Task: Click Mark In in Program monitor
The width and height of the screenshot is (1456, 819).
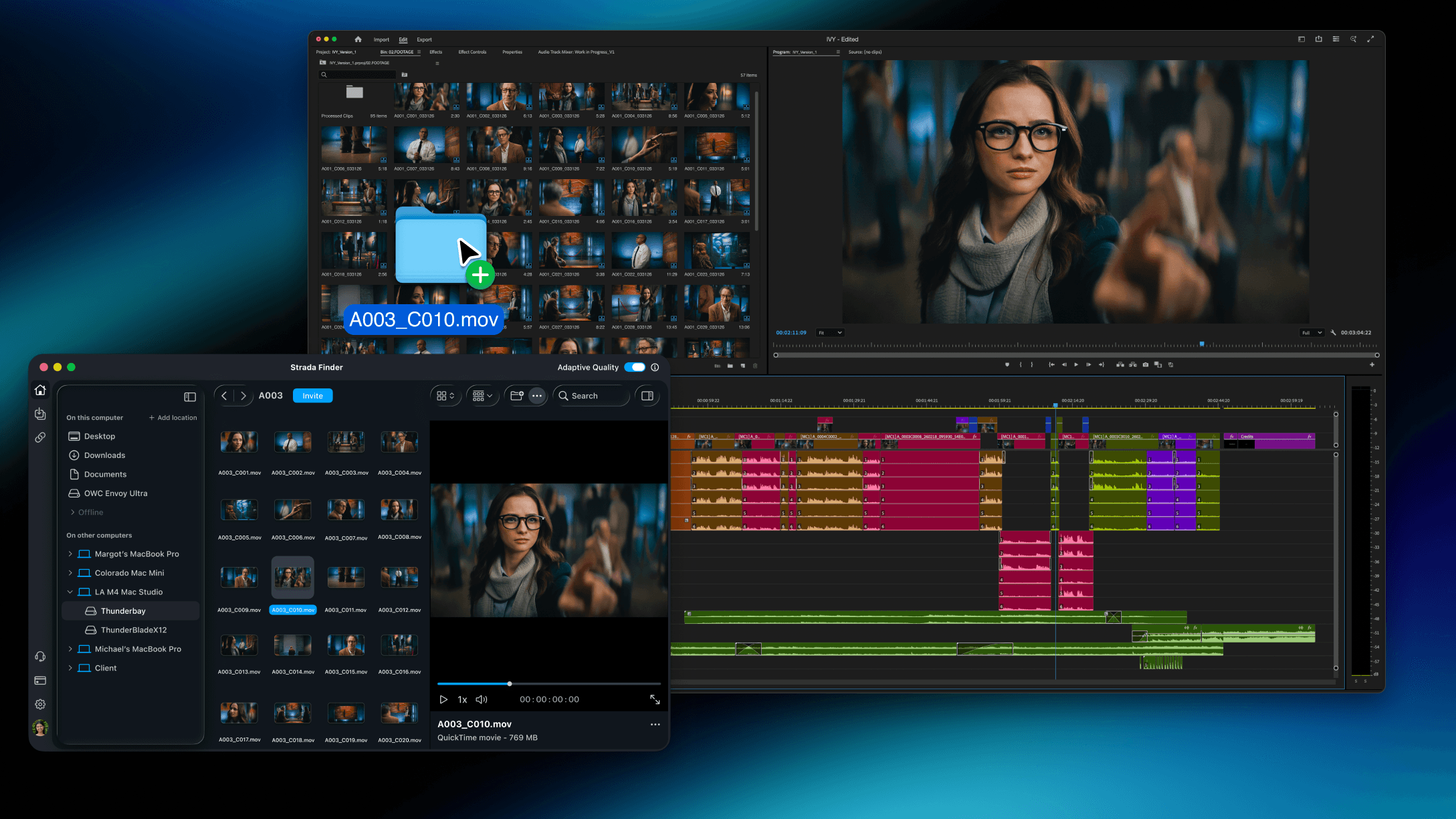Action: (x=1020, y=365)
